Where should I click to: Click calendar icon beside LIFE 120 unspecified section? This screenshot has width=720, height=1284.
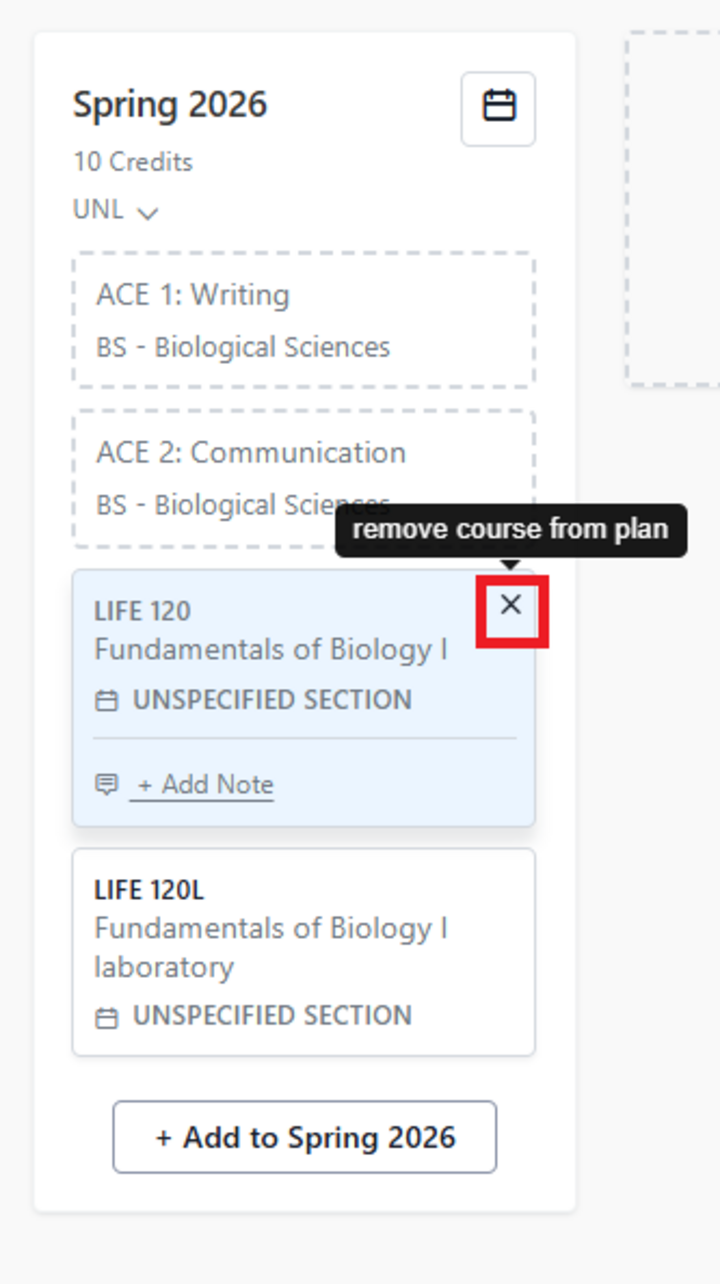106,701
